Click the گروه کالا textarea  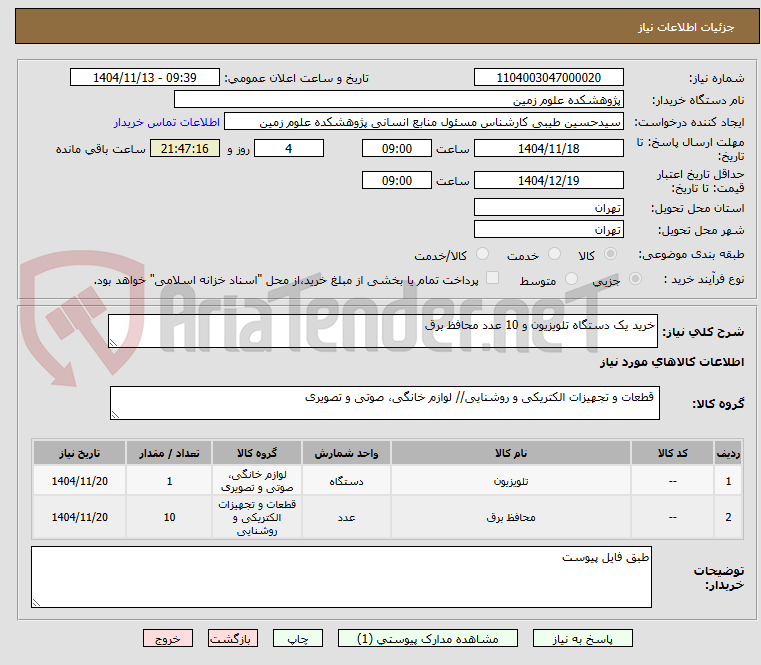pos(385,403)
